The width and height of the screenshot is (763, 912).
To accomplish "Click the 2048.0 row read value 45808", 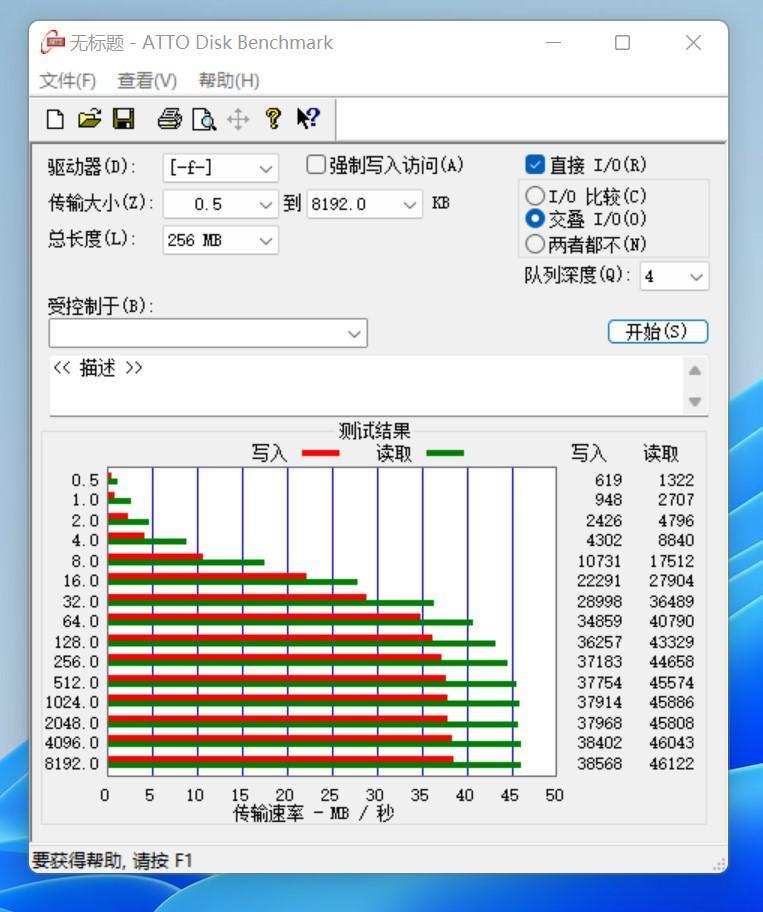I will pos(672,723).
